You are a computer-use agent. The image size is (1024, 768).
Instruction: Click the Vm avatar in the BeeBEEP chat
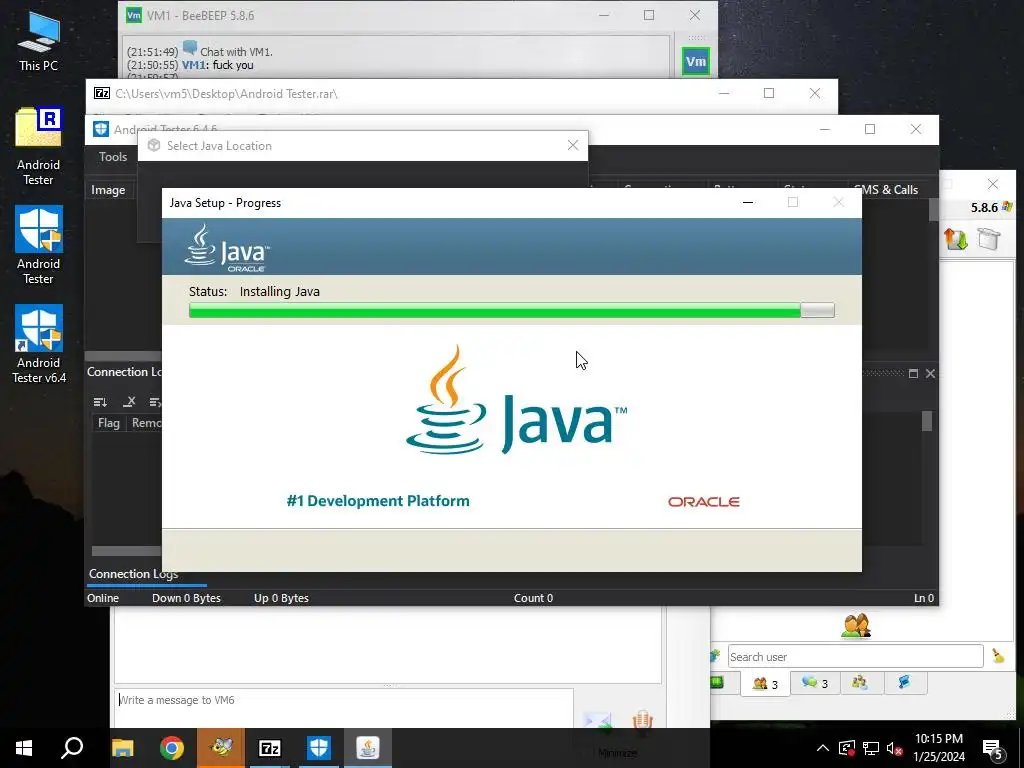point(696,61)
